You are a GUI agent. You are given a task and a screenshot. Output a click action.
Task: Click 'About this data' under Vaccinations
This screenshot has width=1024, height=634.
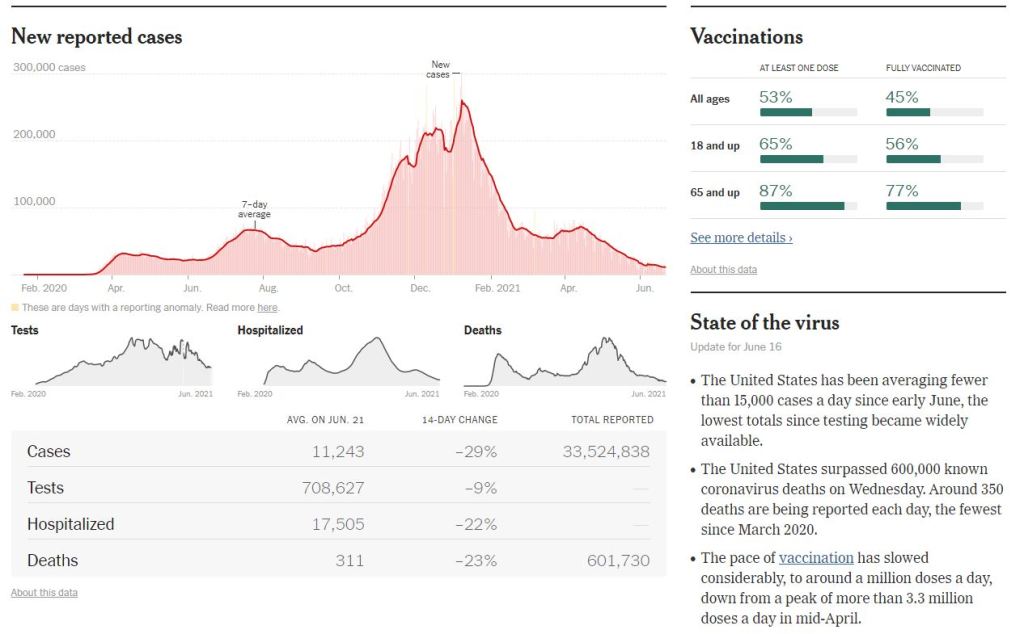723,270
